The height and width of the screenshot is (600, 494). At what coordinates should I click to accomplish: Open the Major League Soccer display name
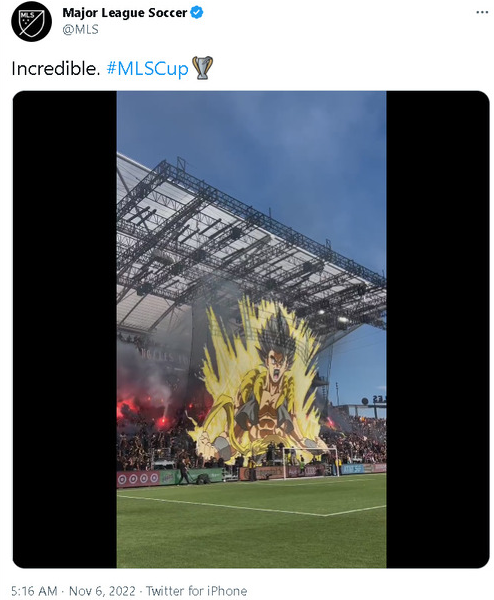pyautogui.click(x=125, y=13)
